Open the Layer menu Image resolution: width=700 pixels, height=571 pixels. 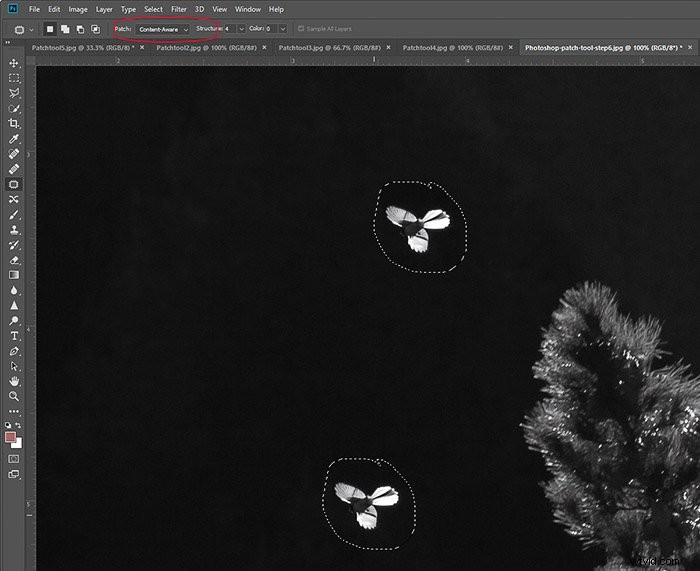pos(104,9)
